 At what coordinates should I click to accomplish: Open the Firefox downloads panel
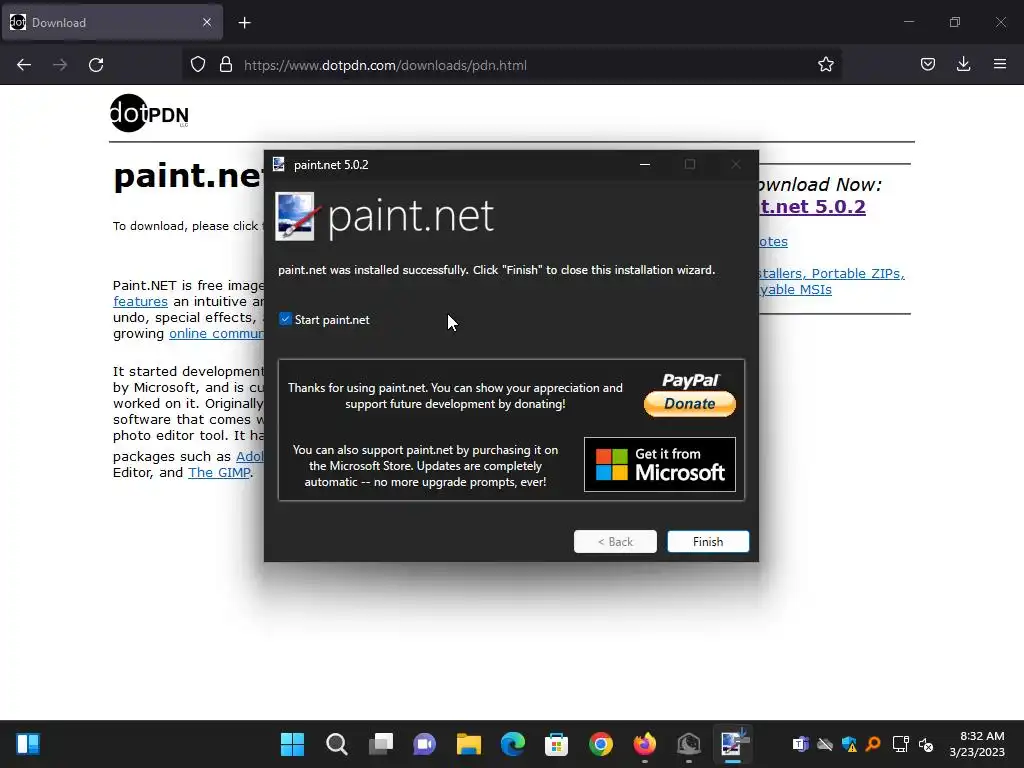click(963, 65)
